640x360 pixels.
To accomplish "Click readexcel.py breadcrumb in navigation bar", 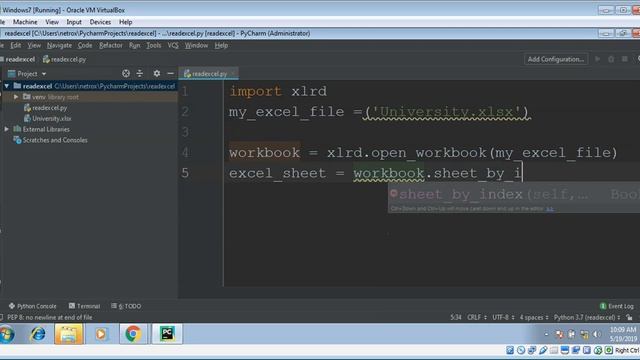I will pyautogui.click(x=64, y=59).
